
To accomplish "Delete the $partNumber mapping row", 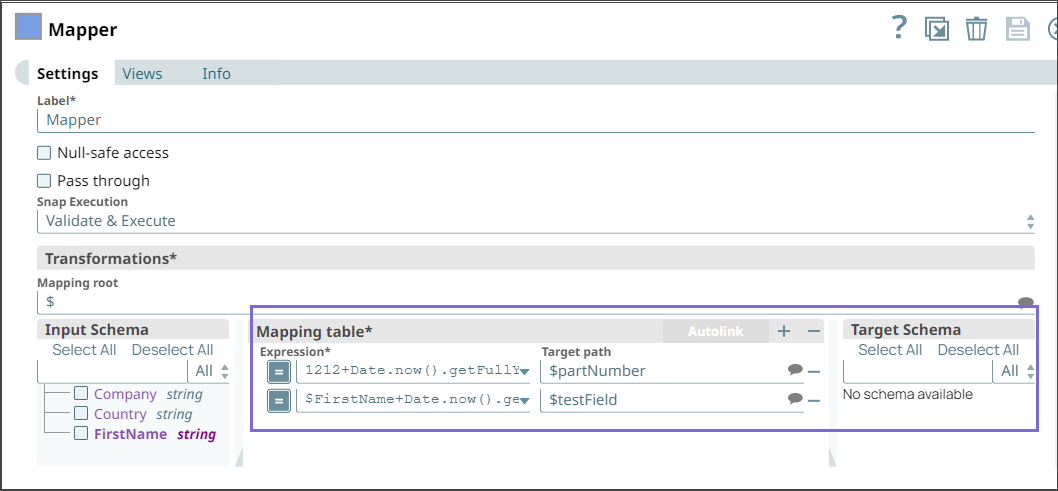I will pyautogui.click(x=814, y=372).
